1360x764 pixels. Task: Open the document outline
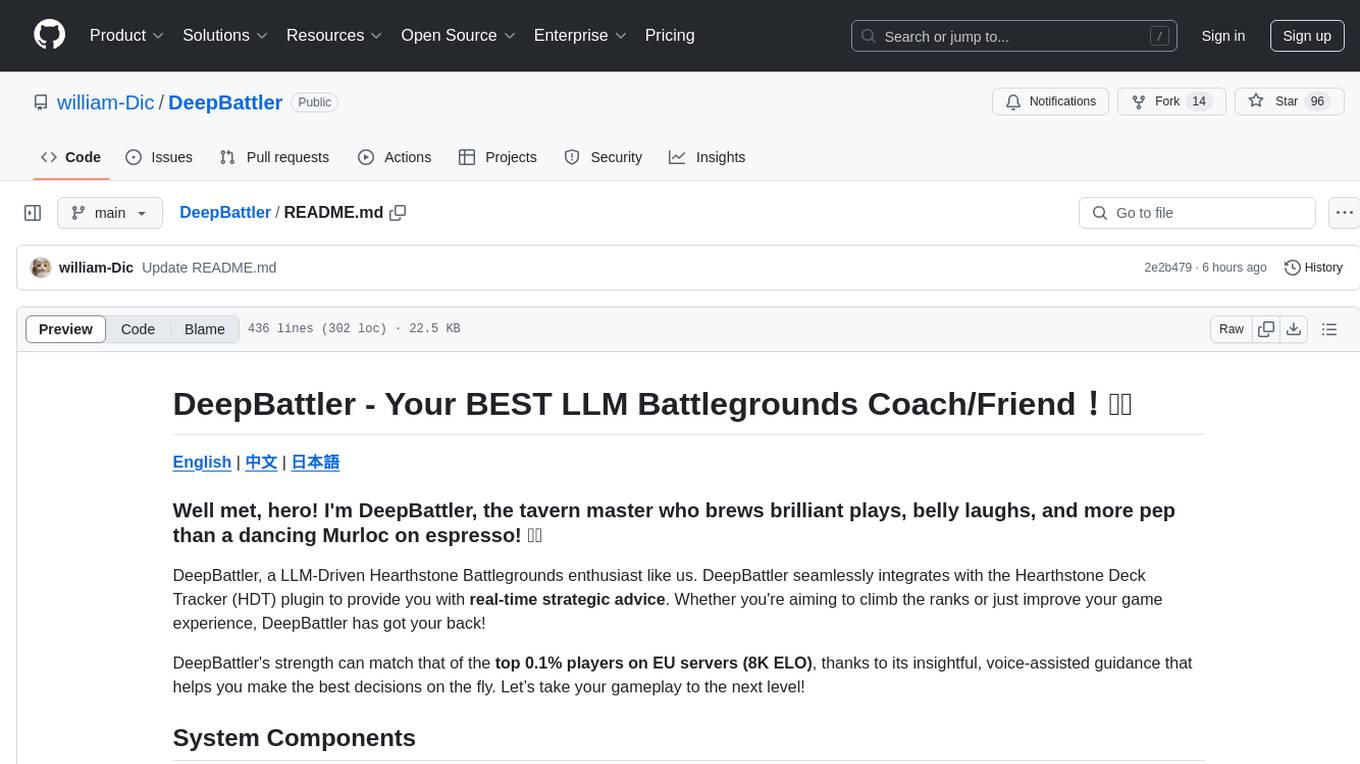click(x=1329, y=329)
